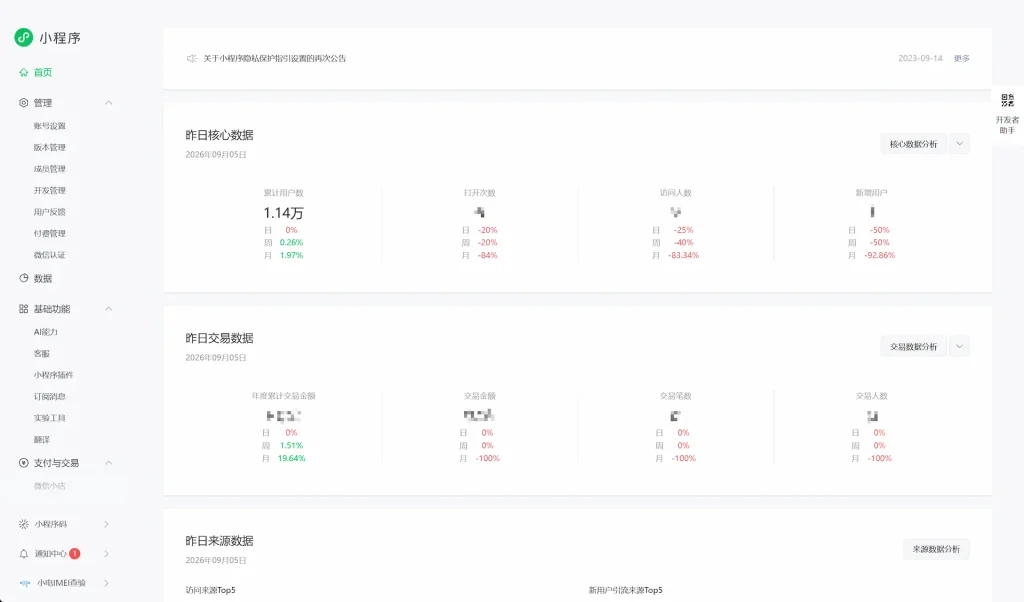This screenshot has height=602, width=1024.
Task: Click the 小程序码 sidebar icon
Action: point(24,524)
